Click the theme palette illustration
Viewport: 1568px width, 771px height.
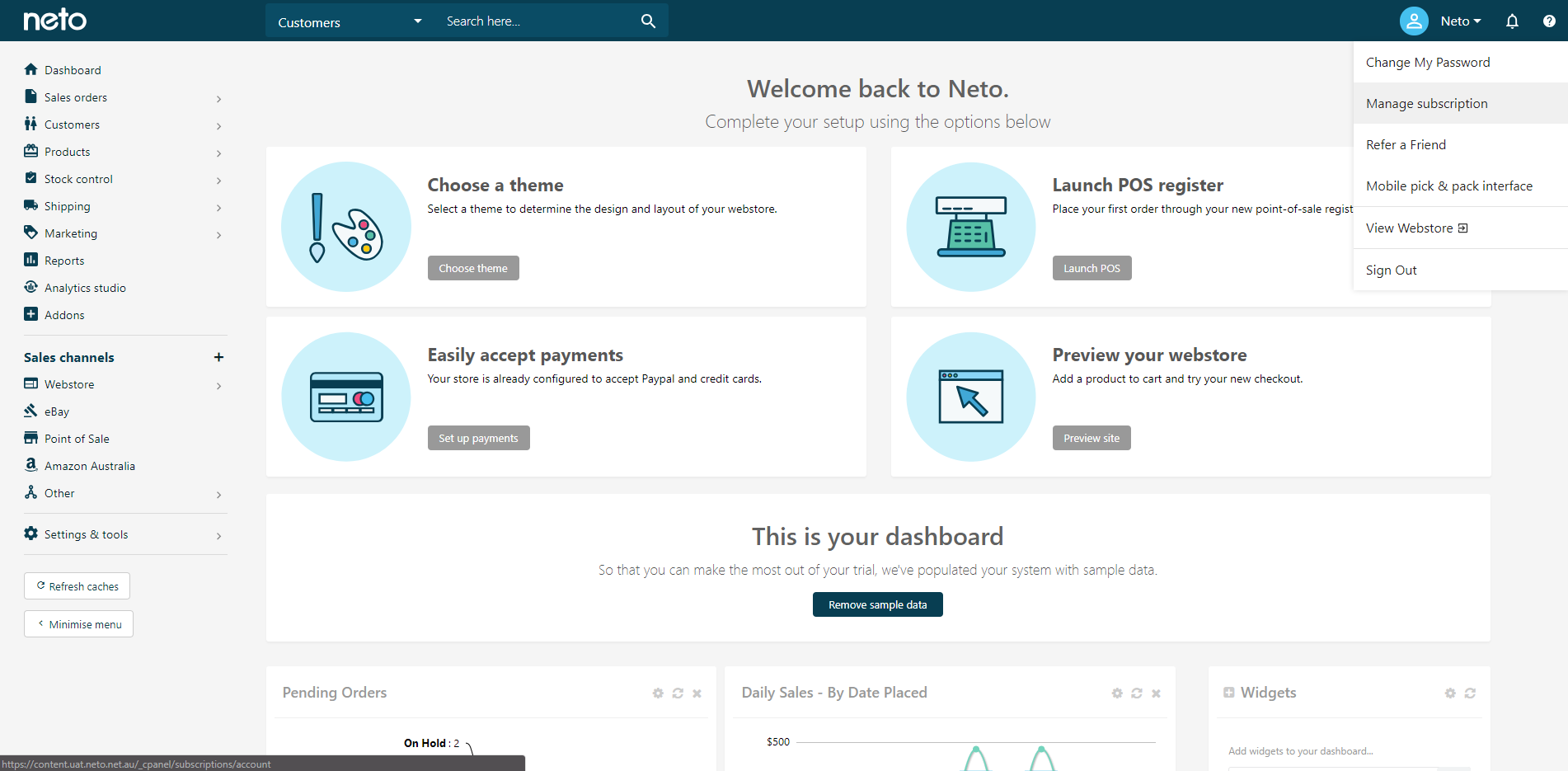346,227
